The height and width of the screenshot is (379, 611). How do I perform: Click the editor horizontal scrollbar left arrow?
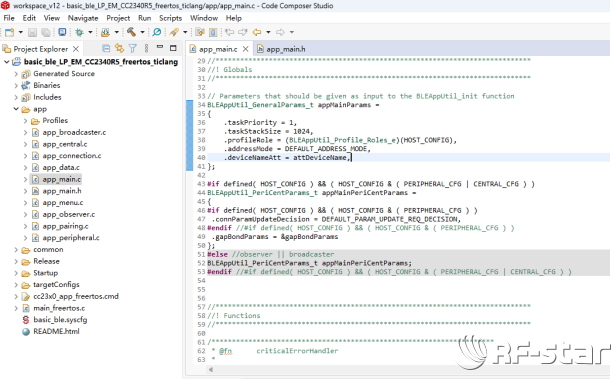coord(211,369)
